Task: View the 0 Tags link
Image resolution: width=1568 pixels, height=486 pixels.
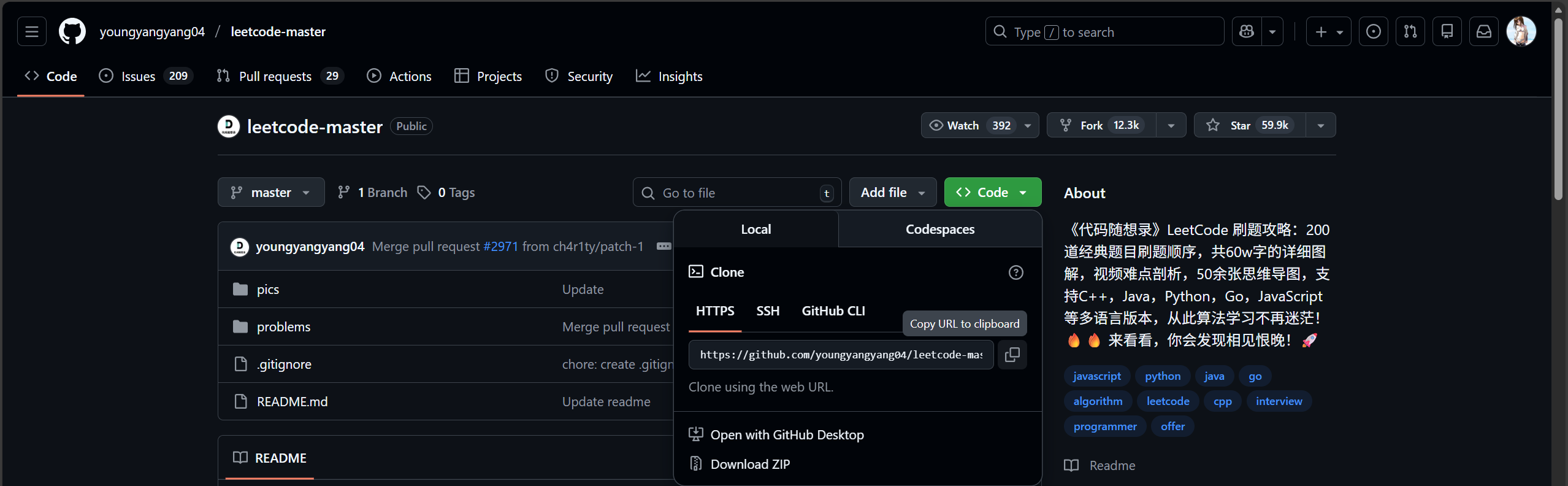Action: click(x=446, y=193)
